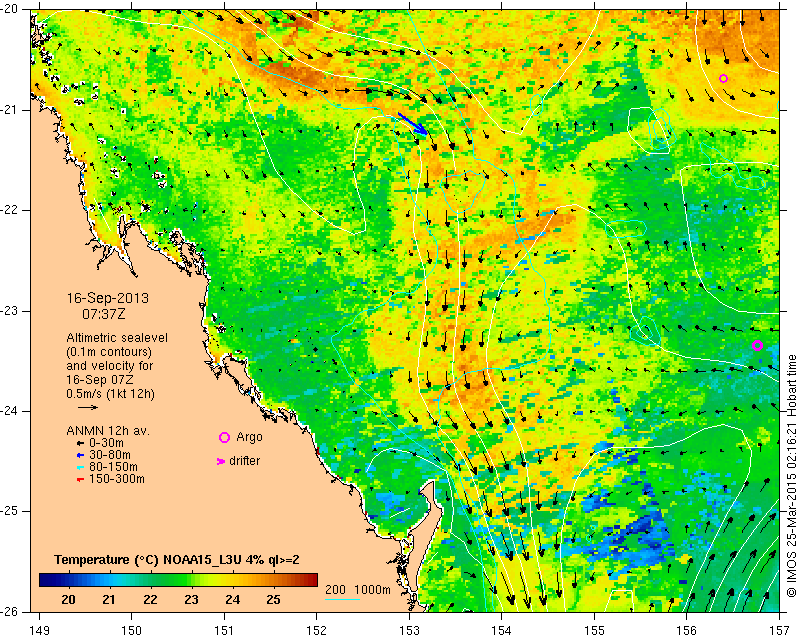Click the blue 30-80m legend arrow

[80, 455]
